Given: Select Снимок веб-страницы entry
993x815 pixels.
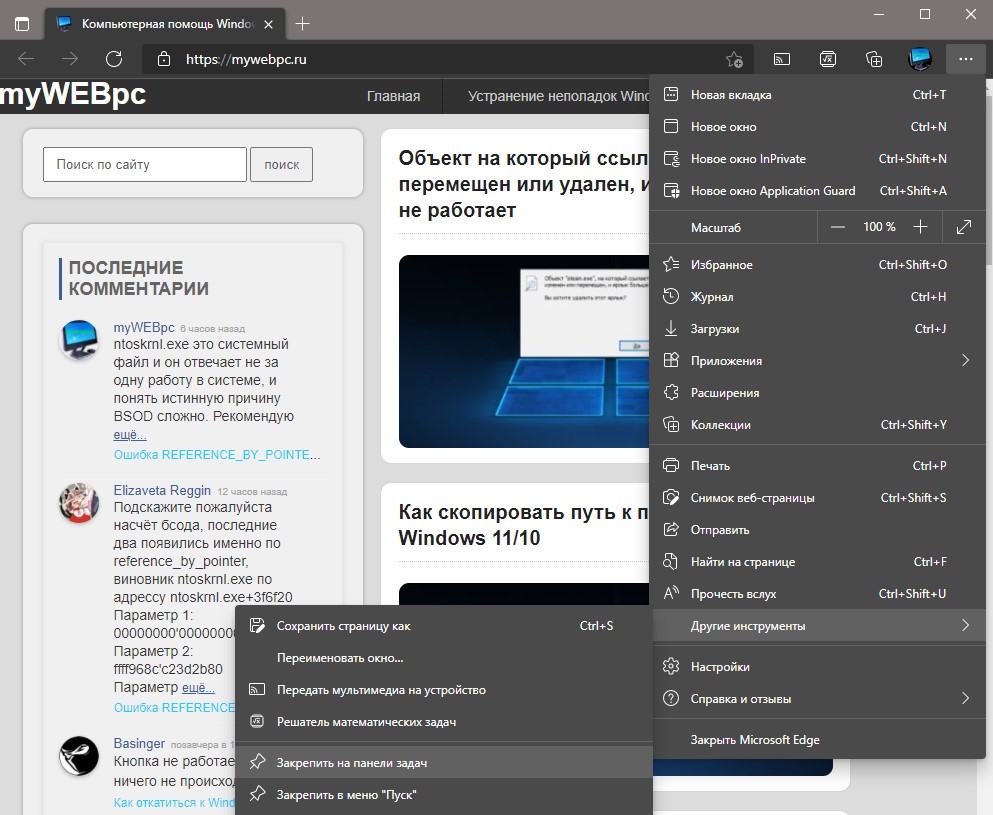Looking at the screenshot, I should (x=818, y=498).
